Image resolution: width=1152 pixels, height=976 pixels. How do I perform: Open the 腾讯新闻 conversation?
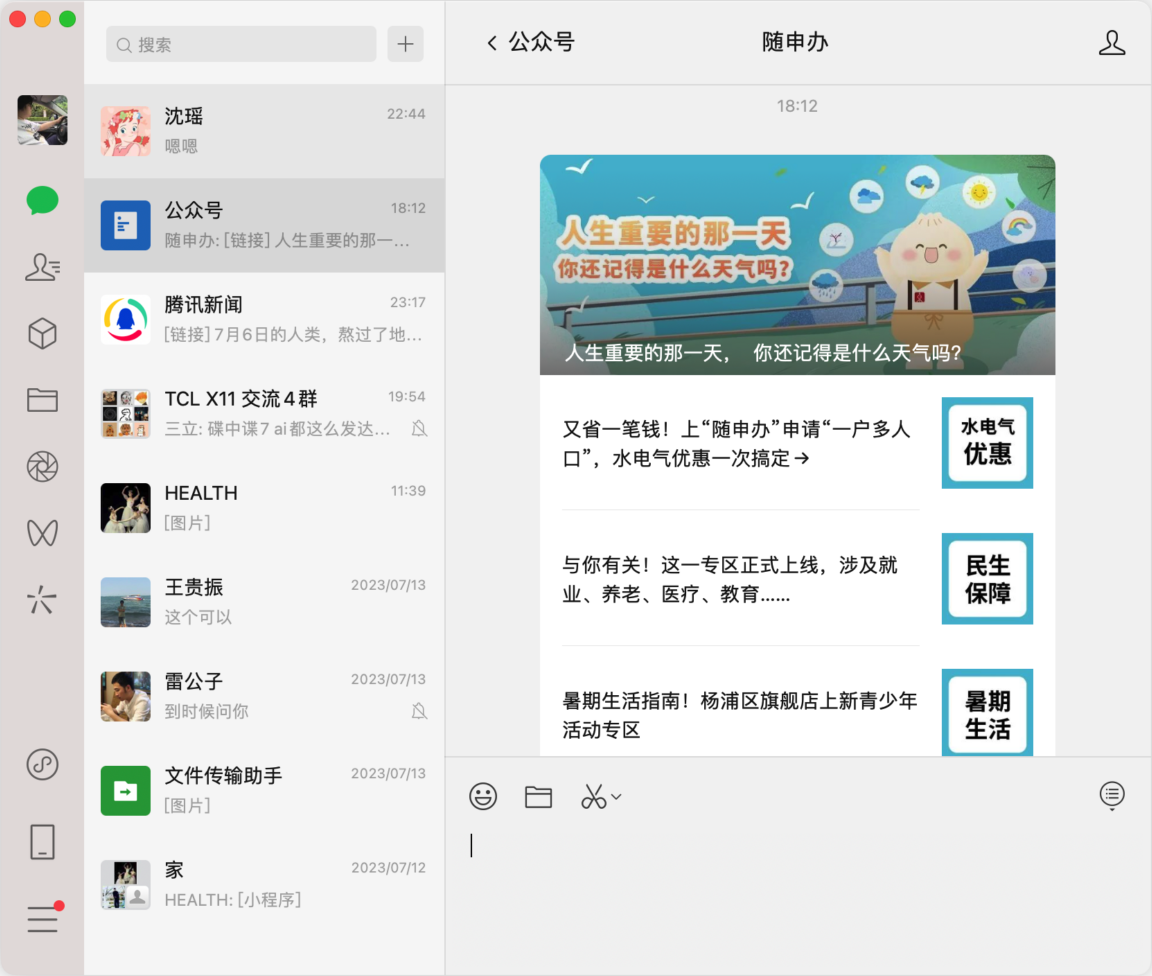[x=264, y=319]
